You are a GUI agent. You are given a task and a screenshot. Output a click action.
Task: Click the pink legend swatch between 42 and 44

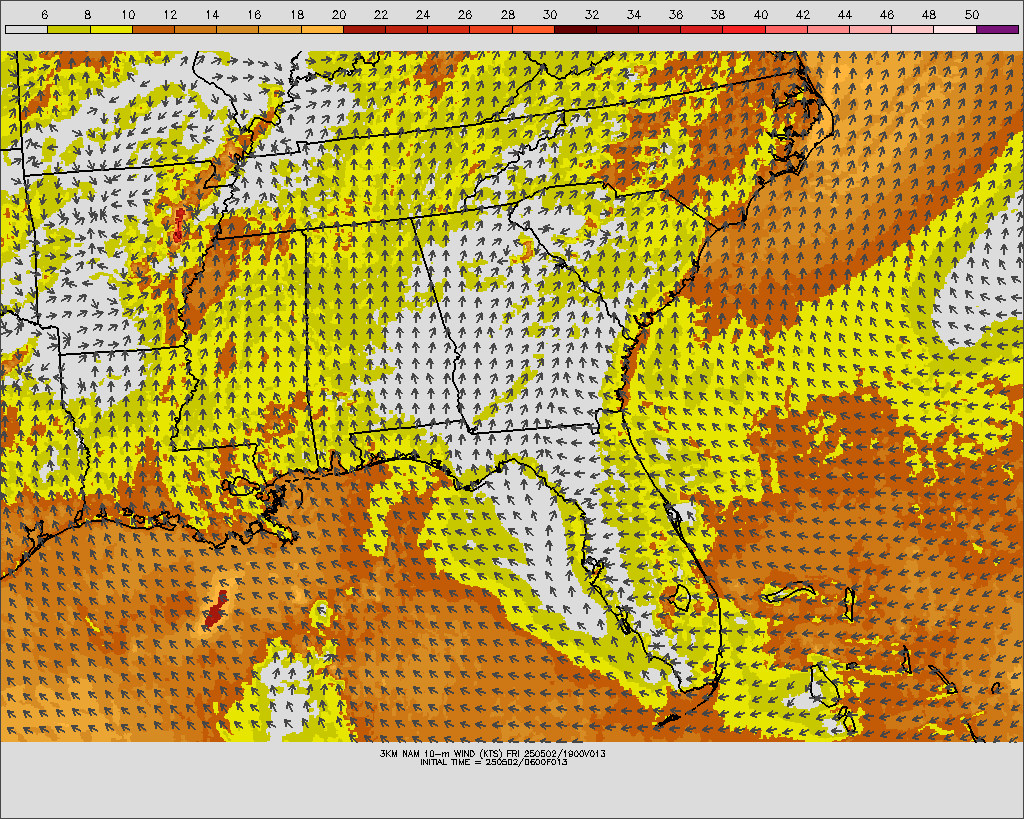pos(828,29)
